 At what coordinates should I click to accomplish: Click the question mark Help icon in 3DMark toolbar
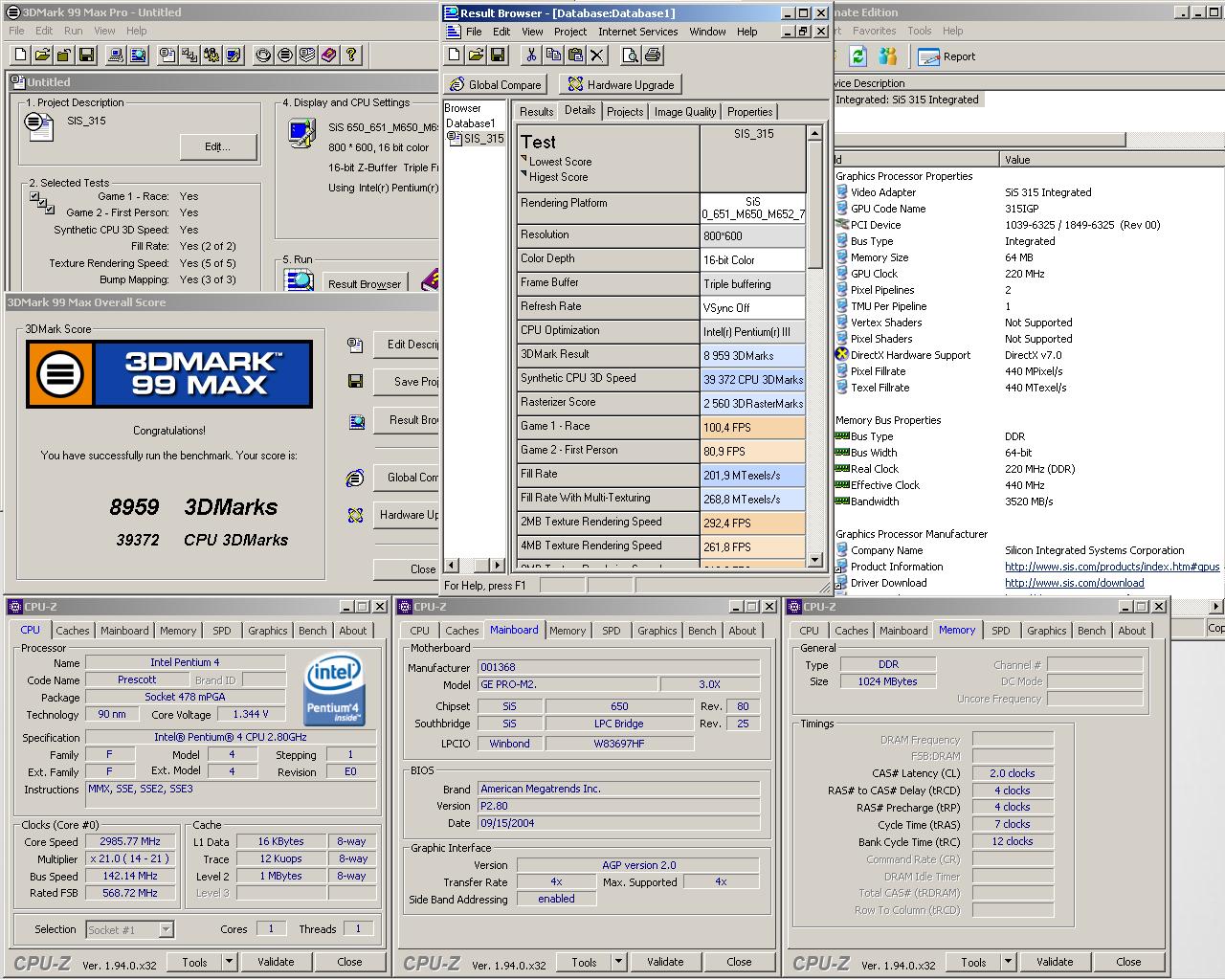(x=351, y=56)
